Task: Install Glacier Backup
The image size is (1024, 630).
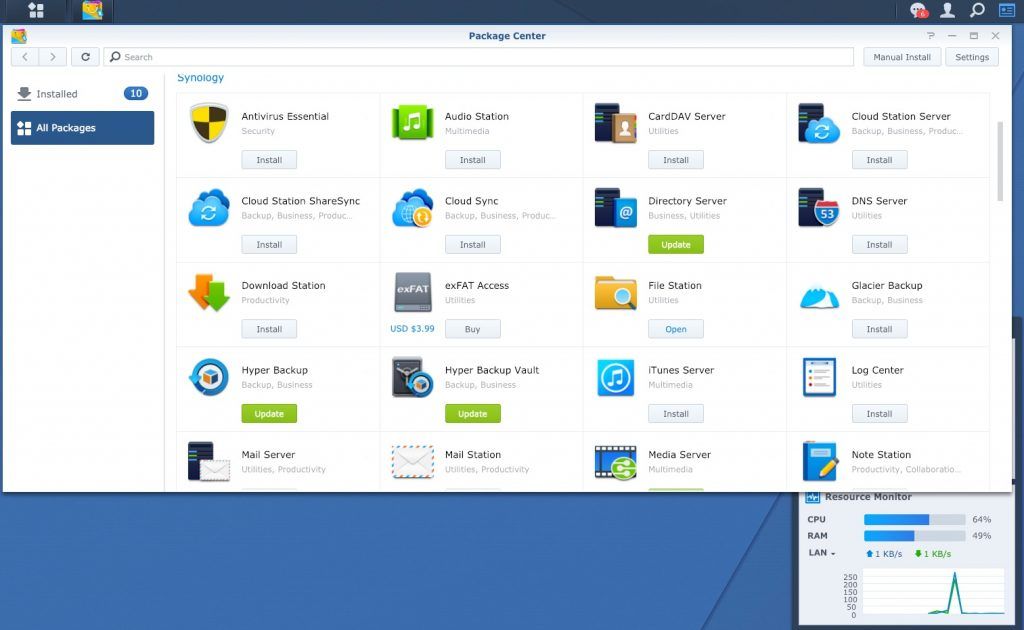Action: click(x=879, y=329)
